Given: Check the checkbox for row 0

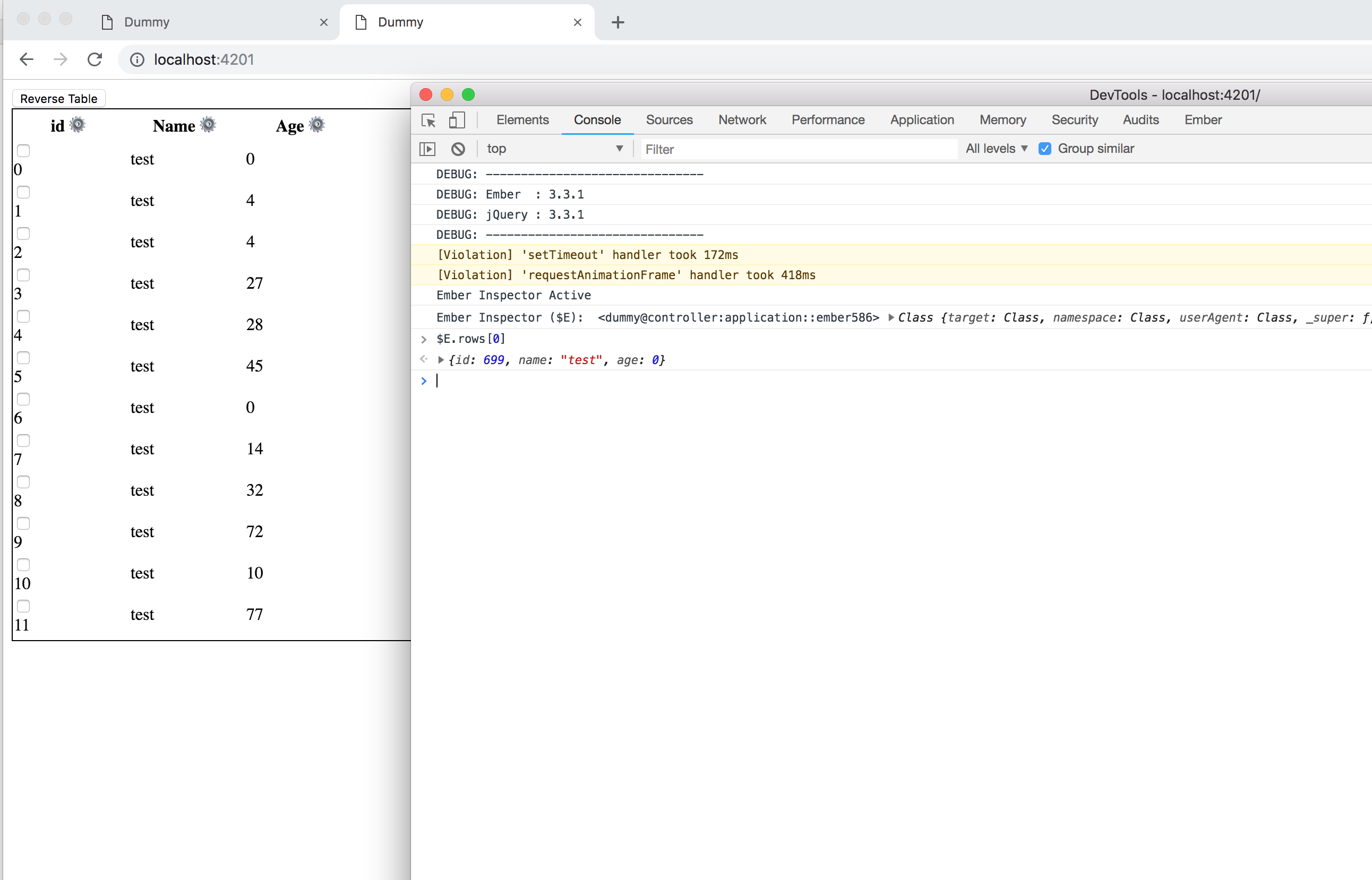Looking at the screenshot, I should [x=23, y=150].
